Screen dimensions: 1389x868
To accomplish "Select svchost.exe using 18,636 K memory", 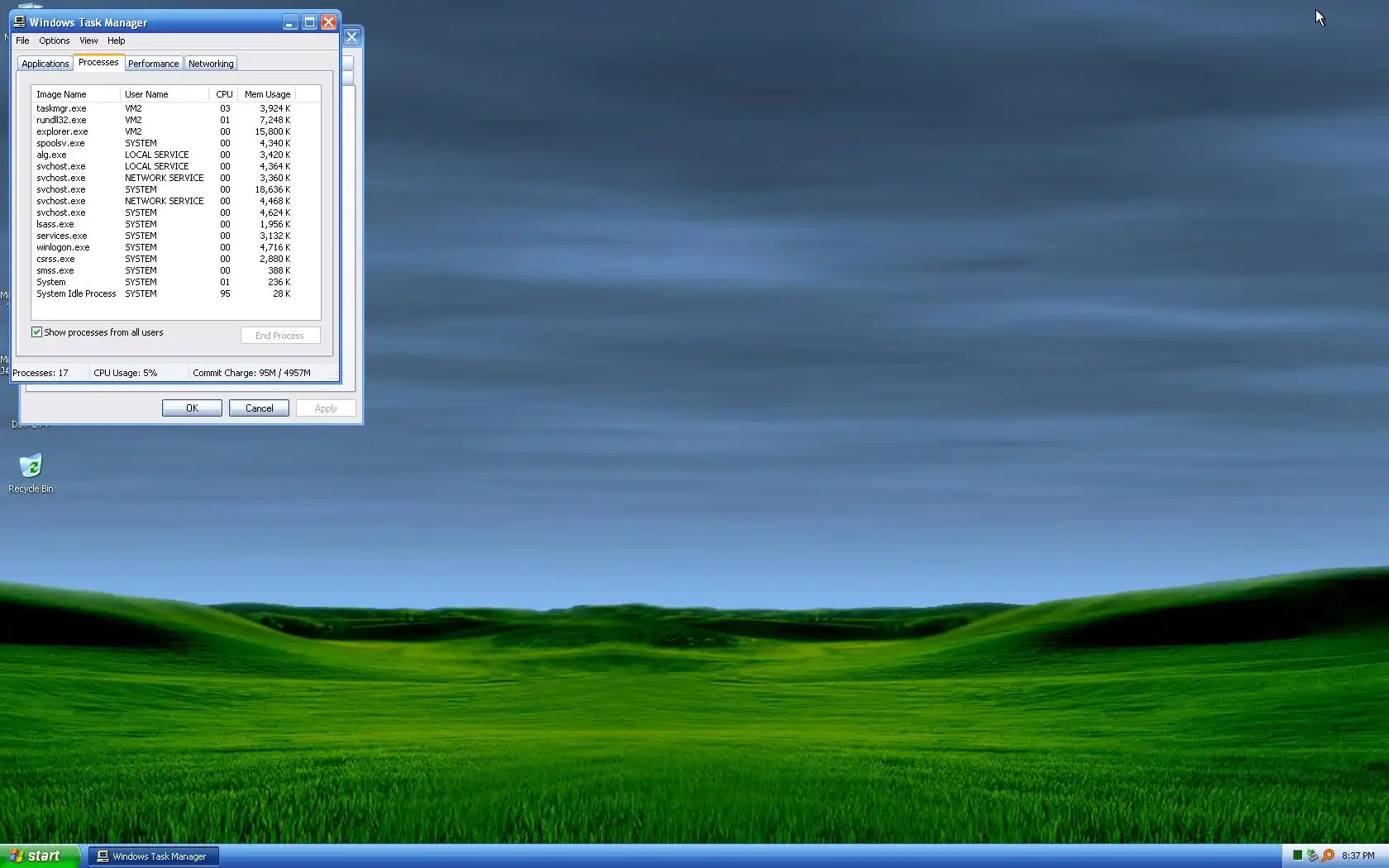I will pyautogui.click(x=164, y=189).
